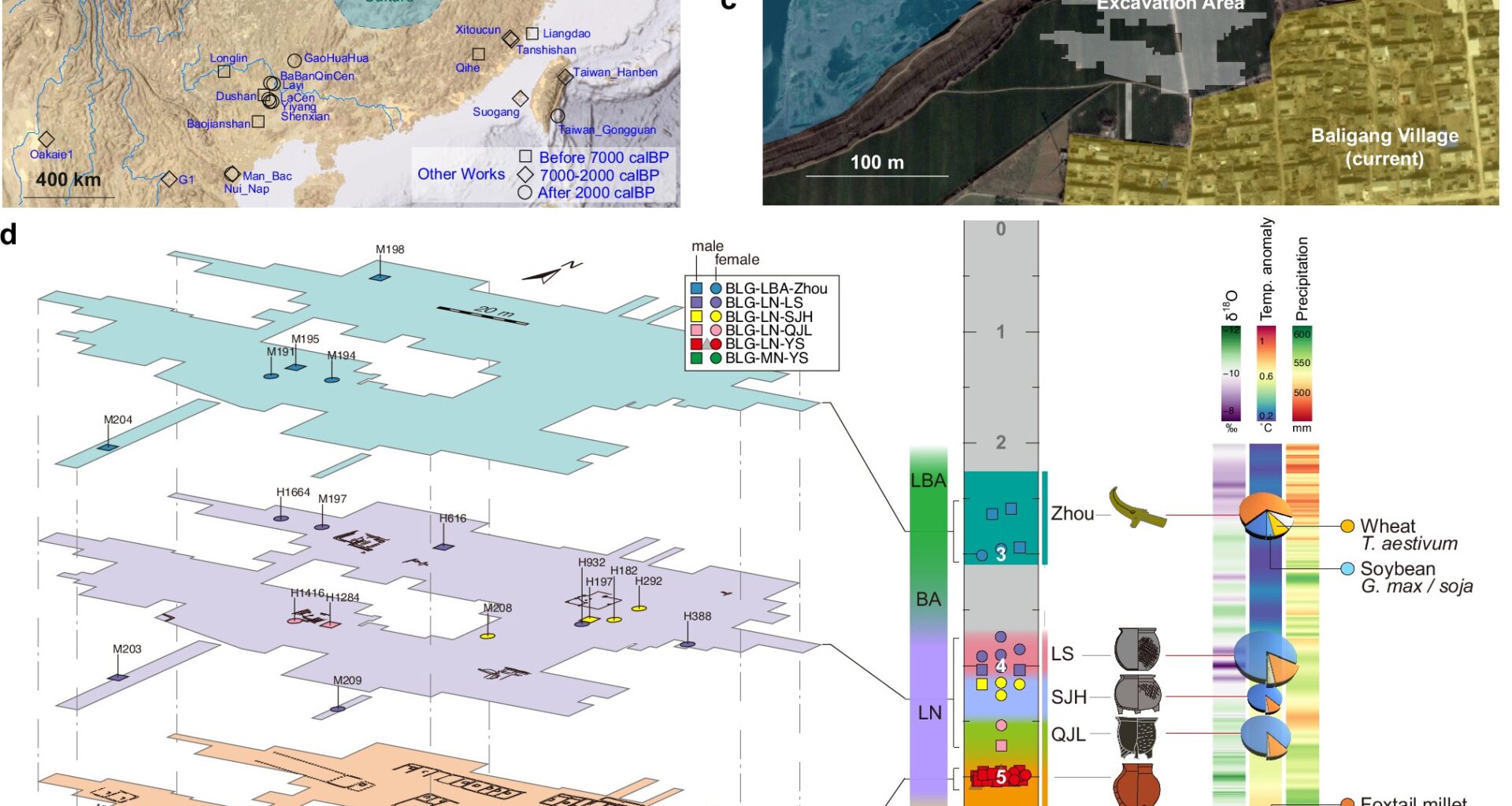Enable the Before 7000 calBP square symbol
The image size is (1512, 806).
[x=525, y=157]
